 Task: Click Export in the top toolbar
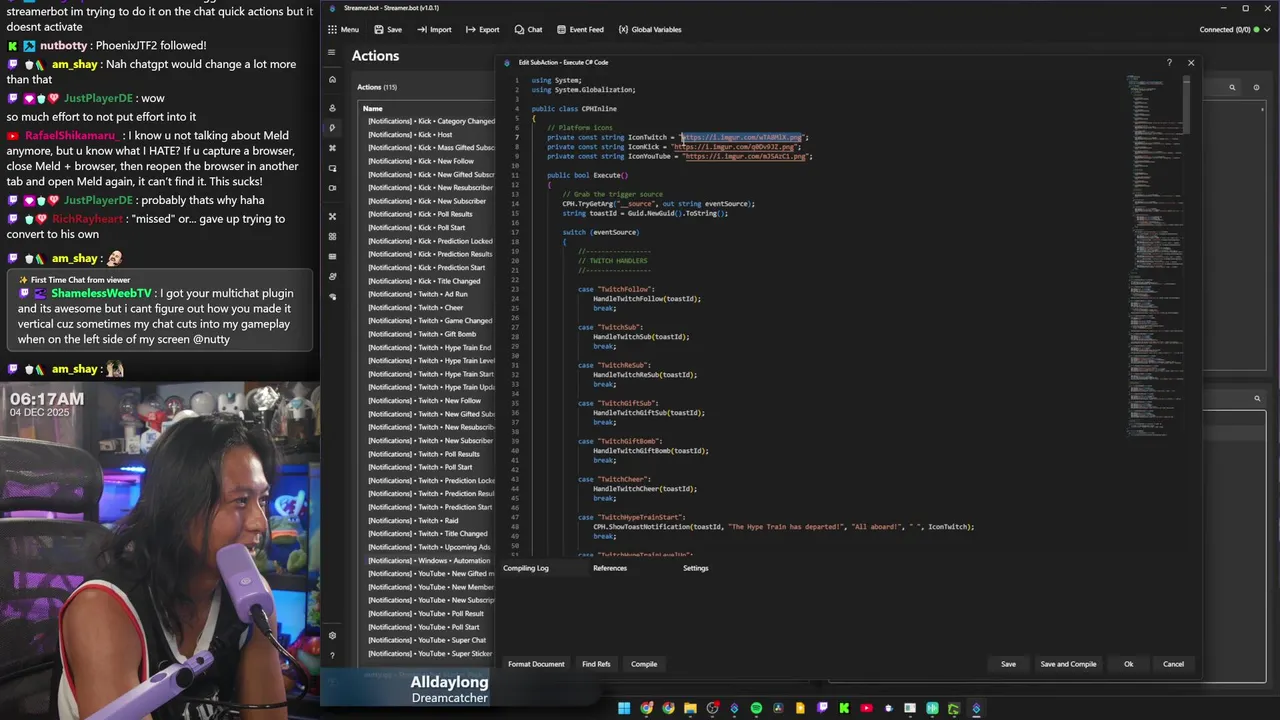[x=482, y=30]
